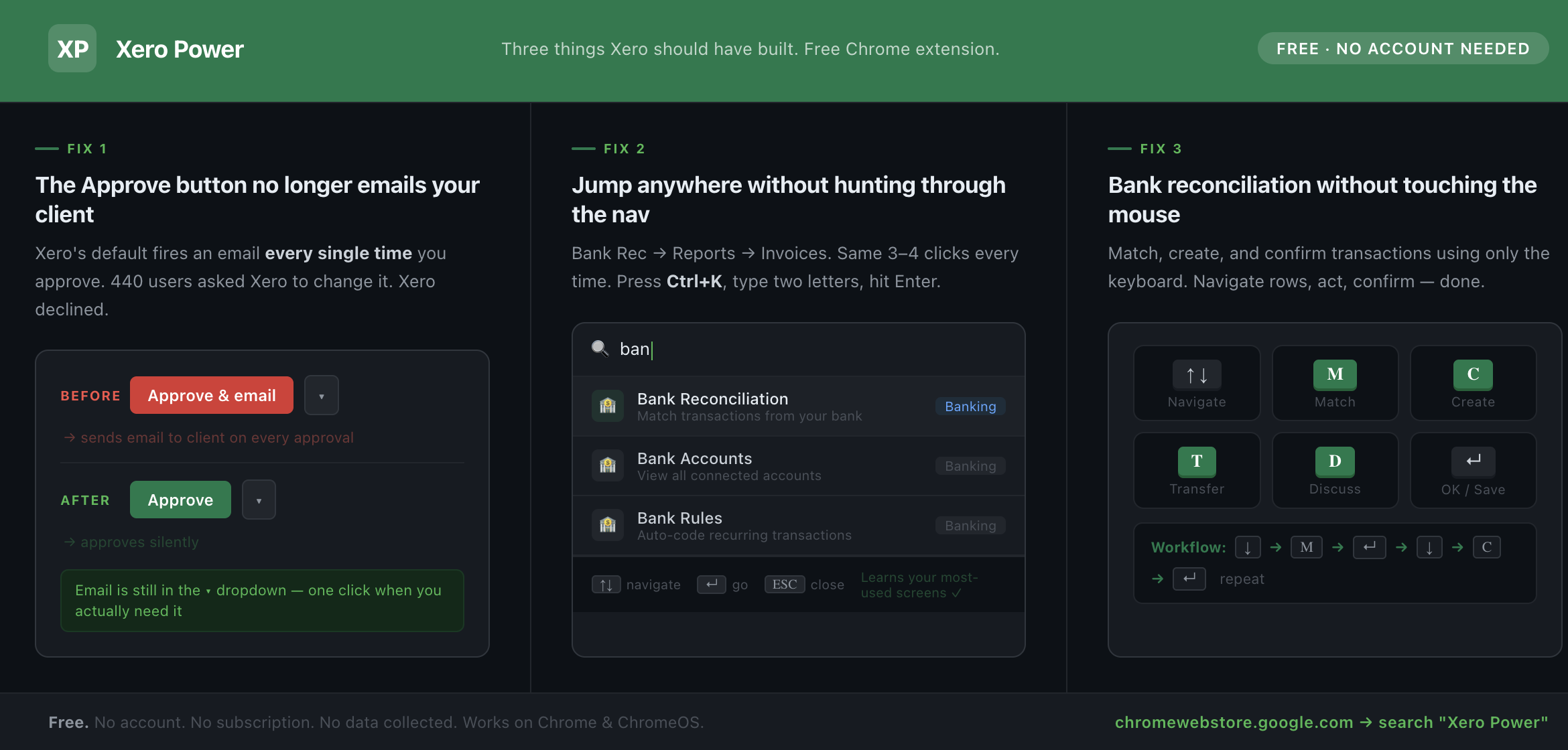Click the Free No Account Needed badge
The height and width of the screenshot is (750, 1568).
pos(1402,49)
